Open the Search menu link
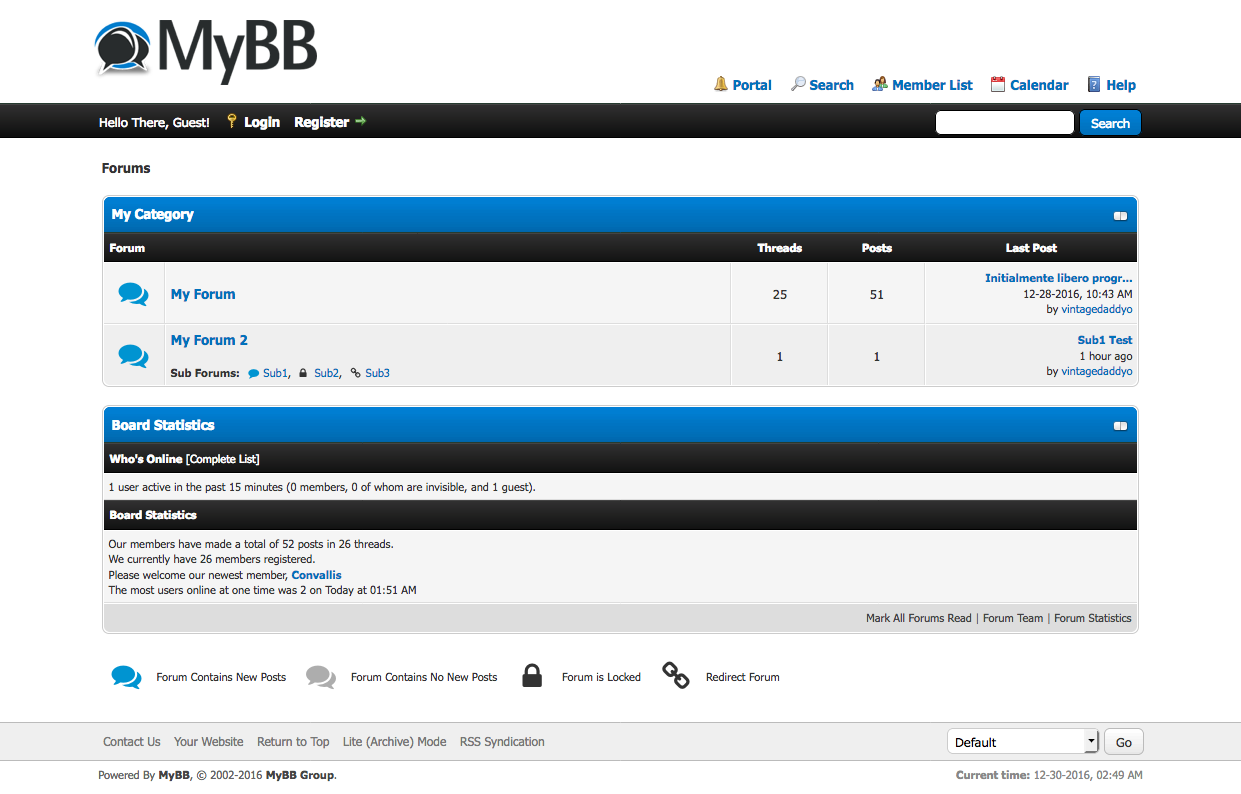This screenshot has height=794, width=1241. tap(832, 85)
